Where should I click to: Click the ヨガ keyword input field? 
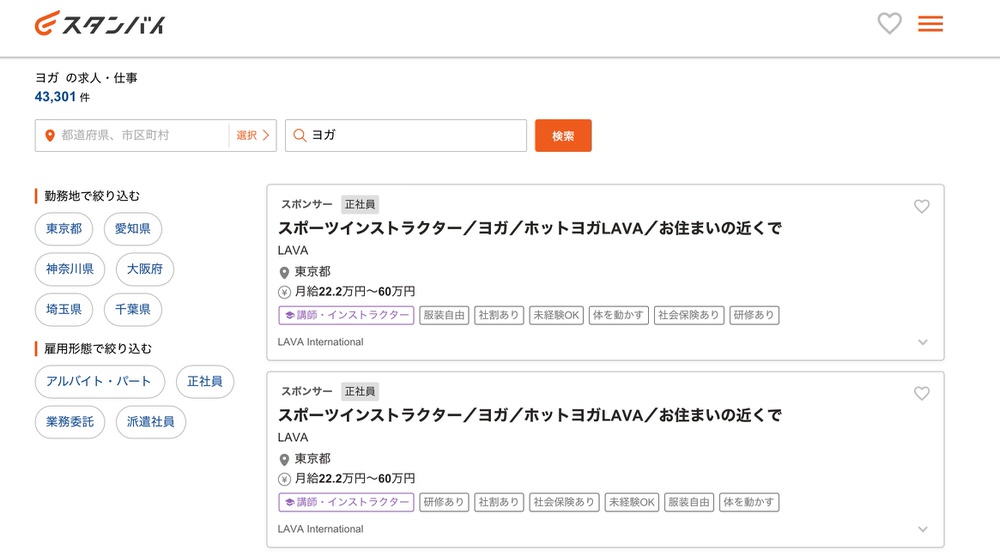click(x=415, y=136)
